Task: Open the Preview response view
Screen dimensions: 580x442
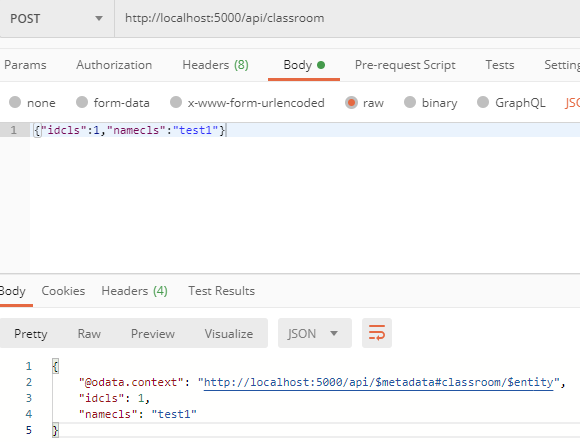Action: coord(153,334)
